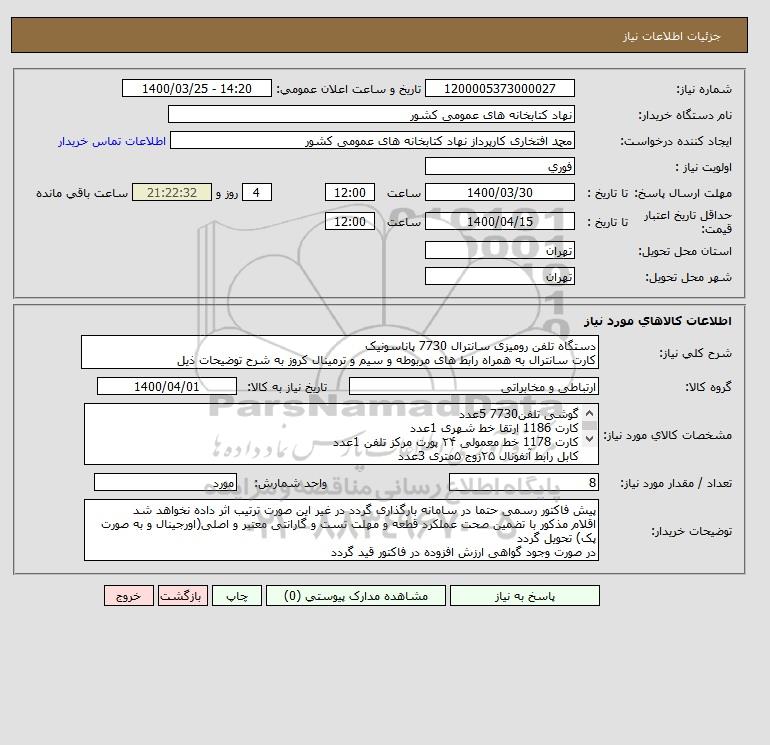Click delivery city field 'تهران'
Viewport: 770px width, 745px height.
click(x=499, y=276)
